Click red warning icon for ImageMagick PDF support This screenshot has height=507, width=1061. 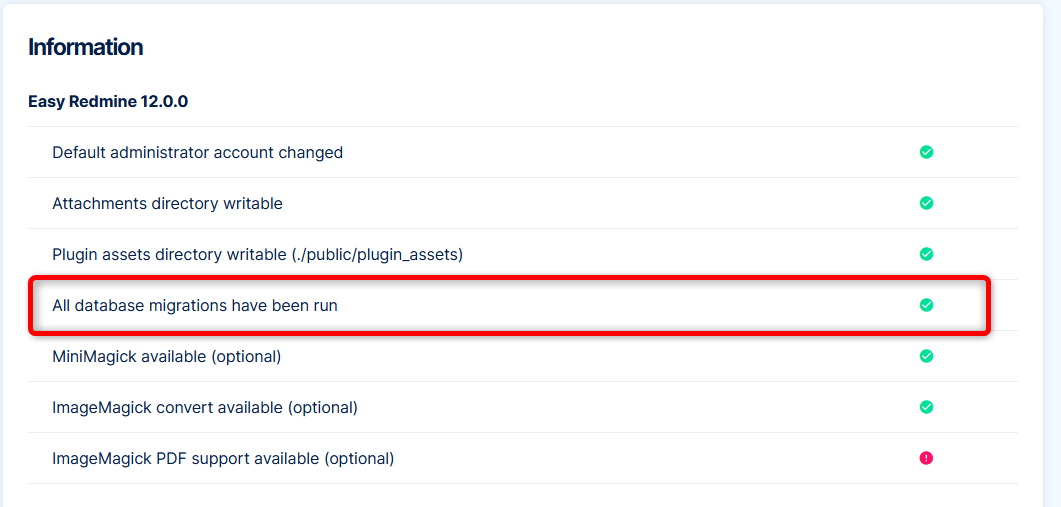tap(926, 458)
